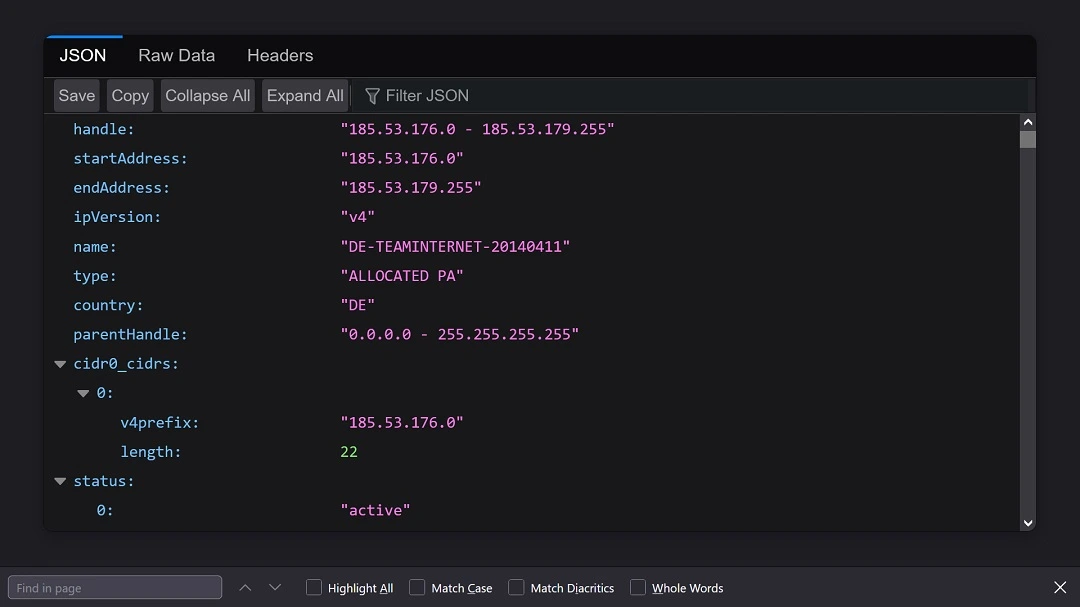Click the Filter JSON funnel icon
Image resolution: width=1080 pixels, height=607 pixels.
click(371, 95)
